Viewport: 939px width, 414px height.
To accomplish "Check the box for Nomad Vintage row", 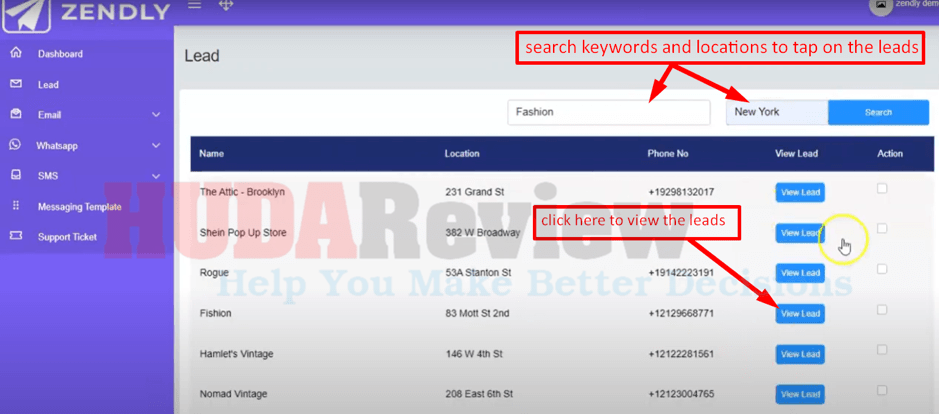I will (x=882, y=390).
